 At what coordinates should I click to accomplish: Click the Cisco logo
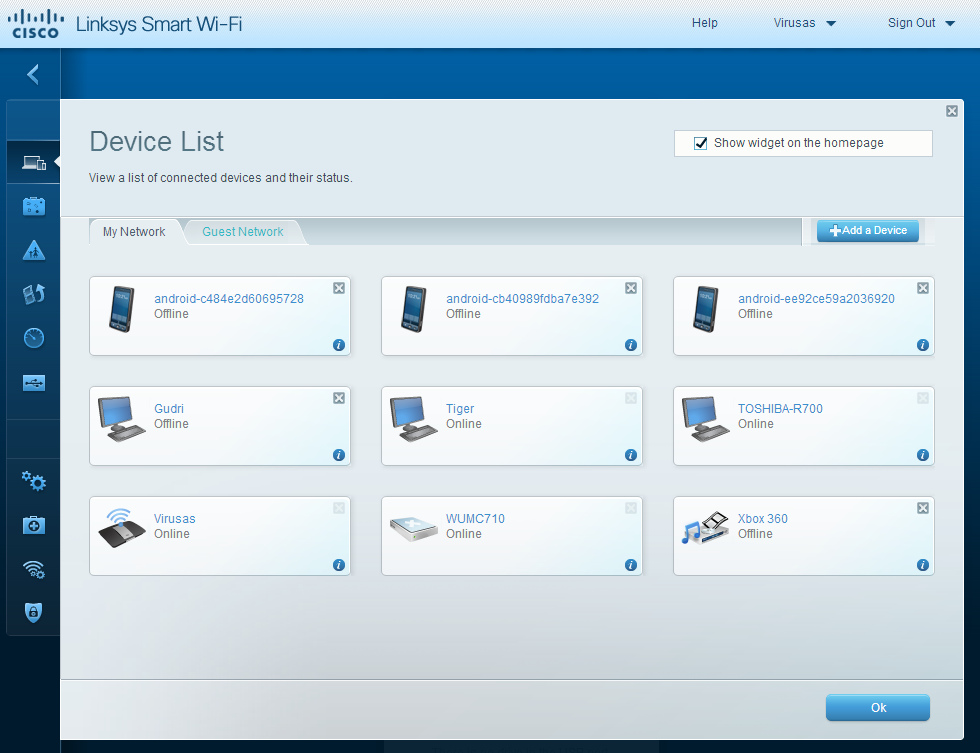36,24
